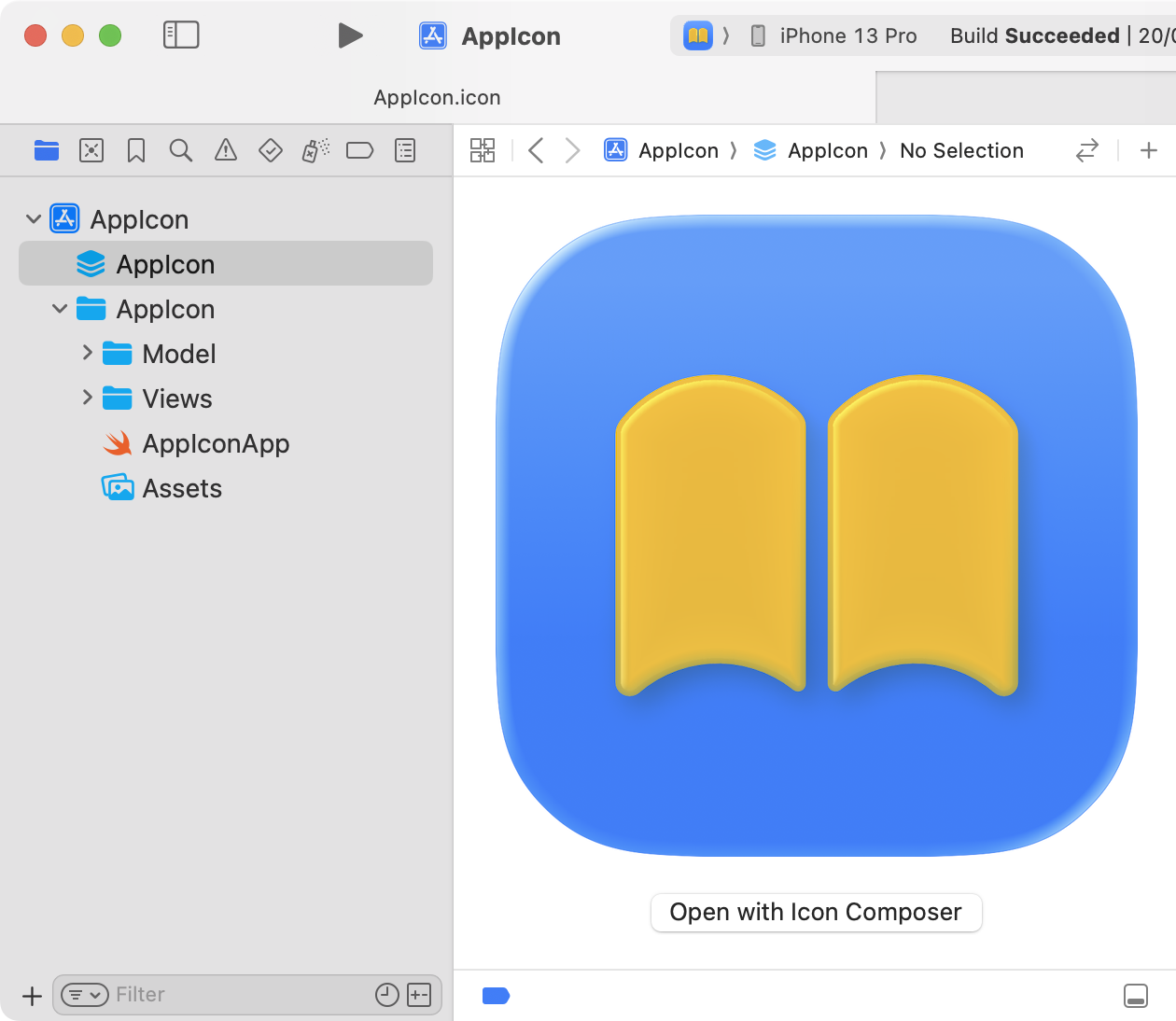Click Open with Icon Composer
This screenshot has width=1176, height=1021.
816,912
